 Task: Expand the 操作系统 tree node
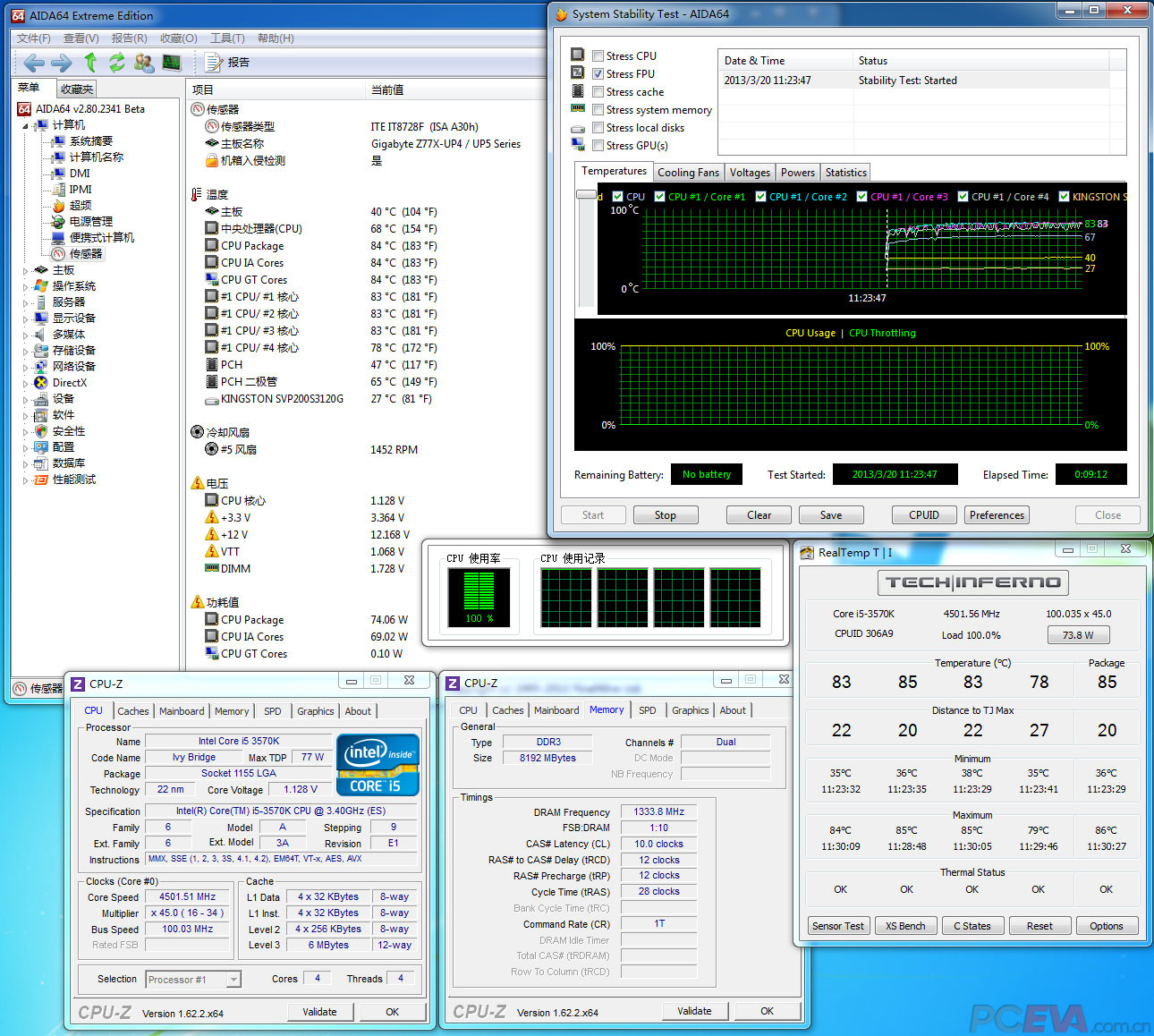click(25, 286)
